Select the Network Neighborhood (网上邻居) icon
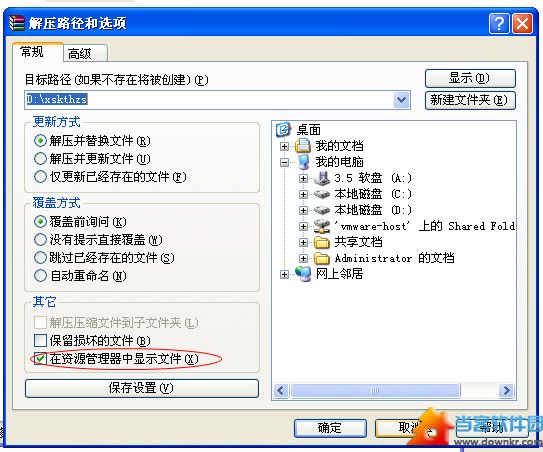Image resolution: width=543 pixels, height=452 pixels. 303,274
